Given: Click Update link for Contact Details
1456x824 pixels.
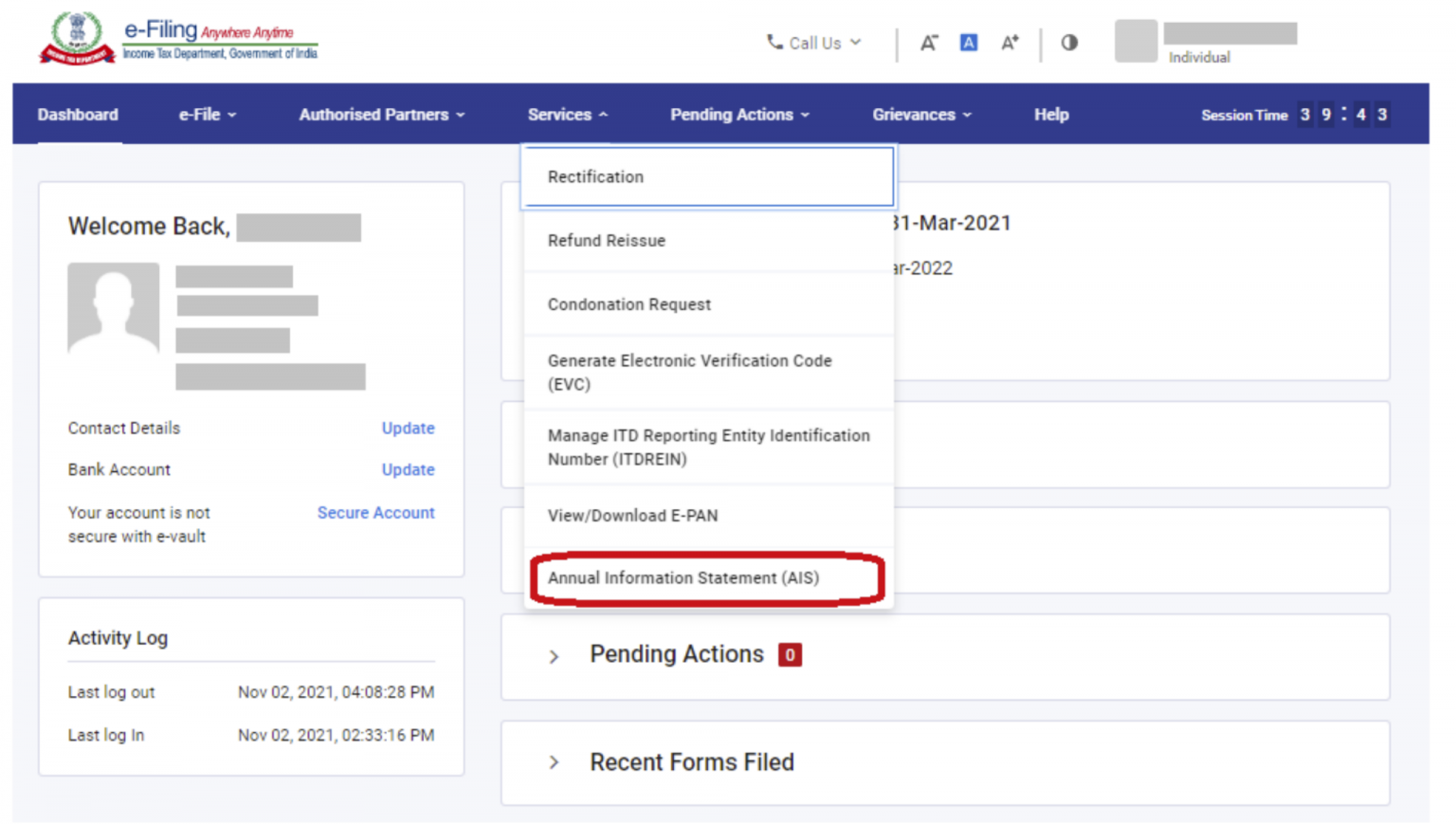Looking at the screenshot, I should (408, 429).
